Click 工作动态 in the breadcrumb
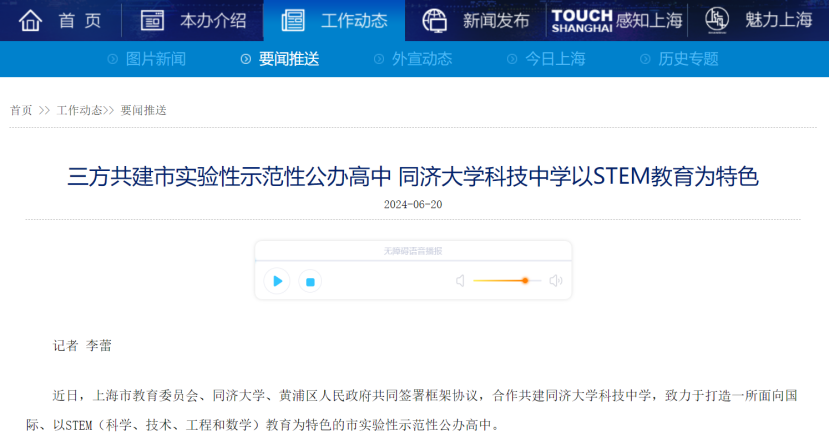The width and height of the screenshot is (830, 443). click(x=79, y=110)
